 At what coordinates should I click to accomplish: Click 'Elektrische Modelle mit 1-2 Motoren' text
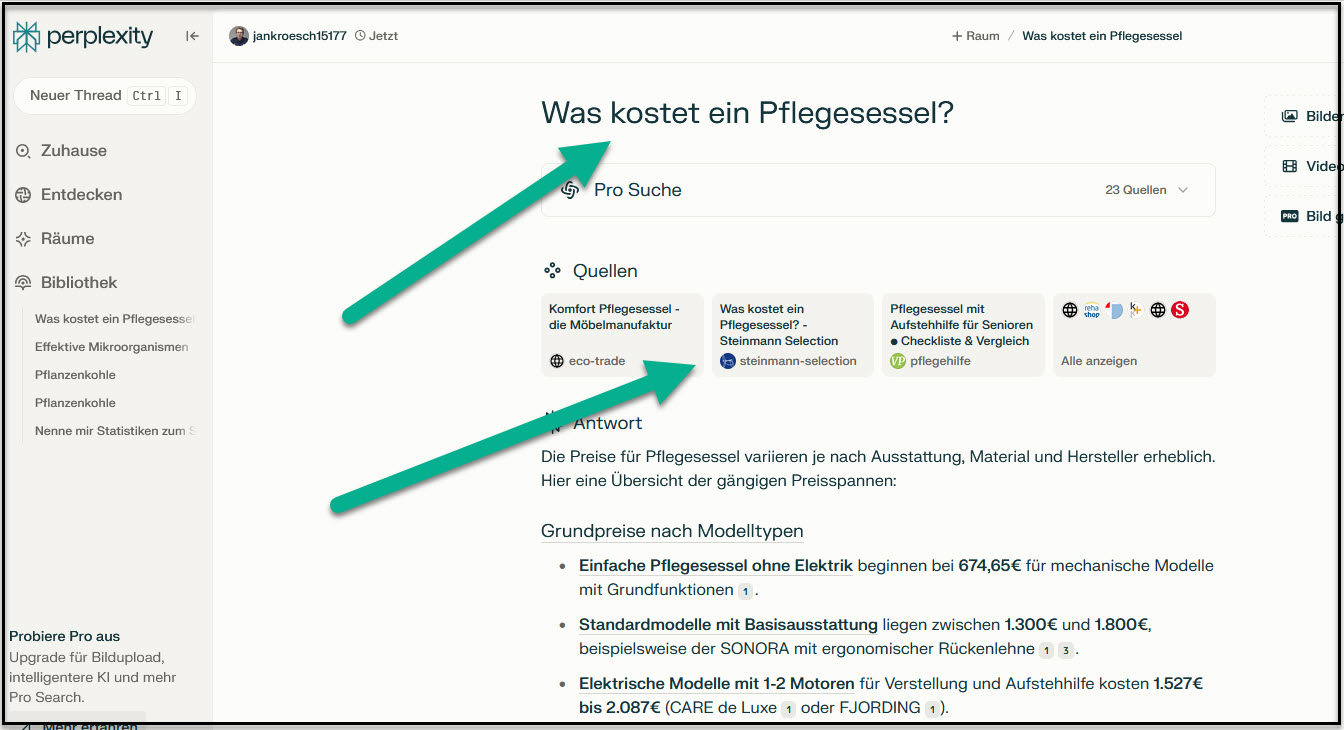(x=717, y=684)
